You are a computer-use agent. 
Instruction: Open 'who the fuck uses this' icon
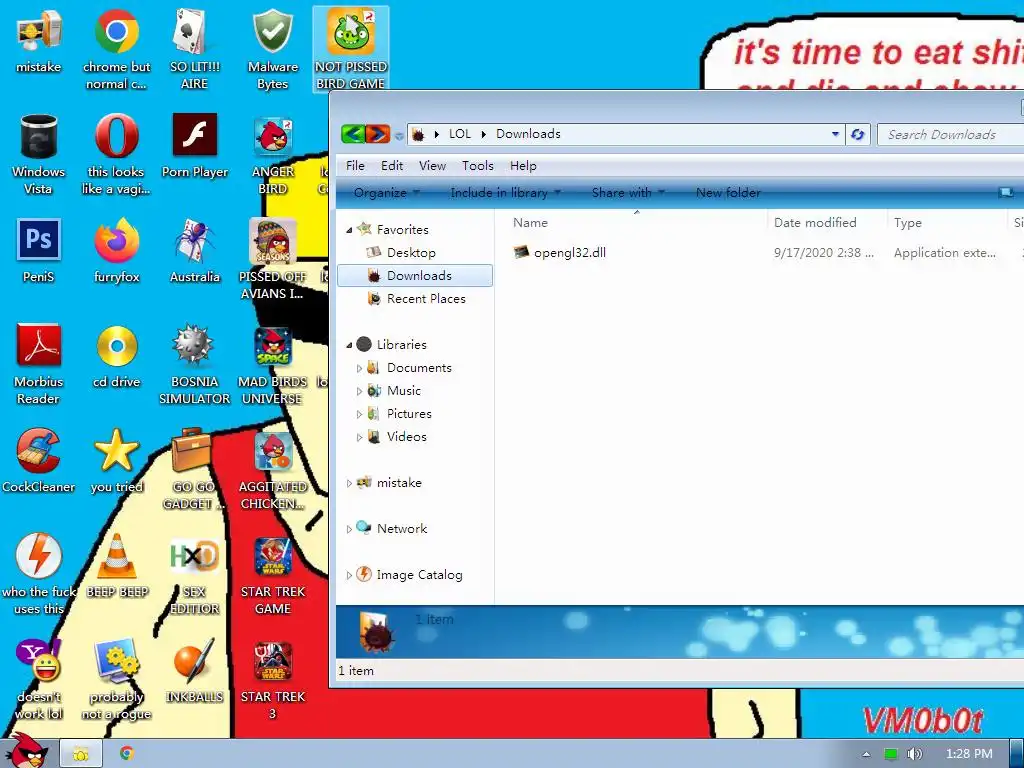click(39, 573)
